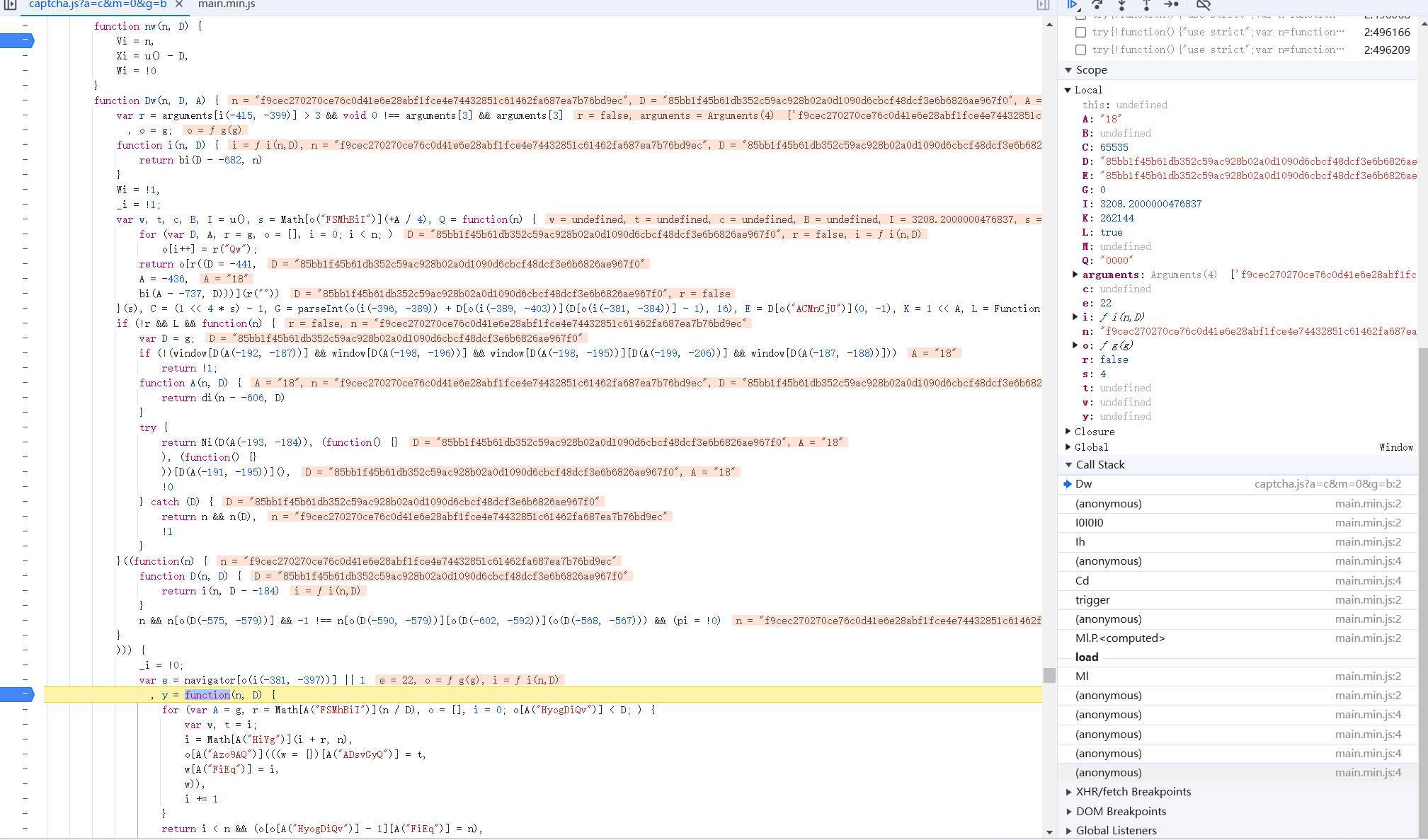Viewport: 1428px width, 840px height.
Task: Expand the arguments variable
Action: point(1075,275)
